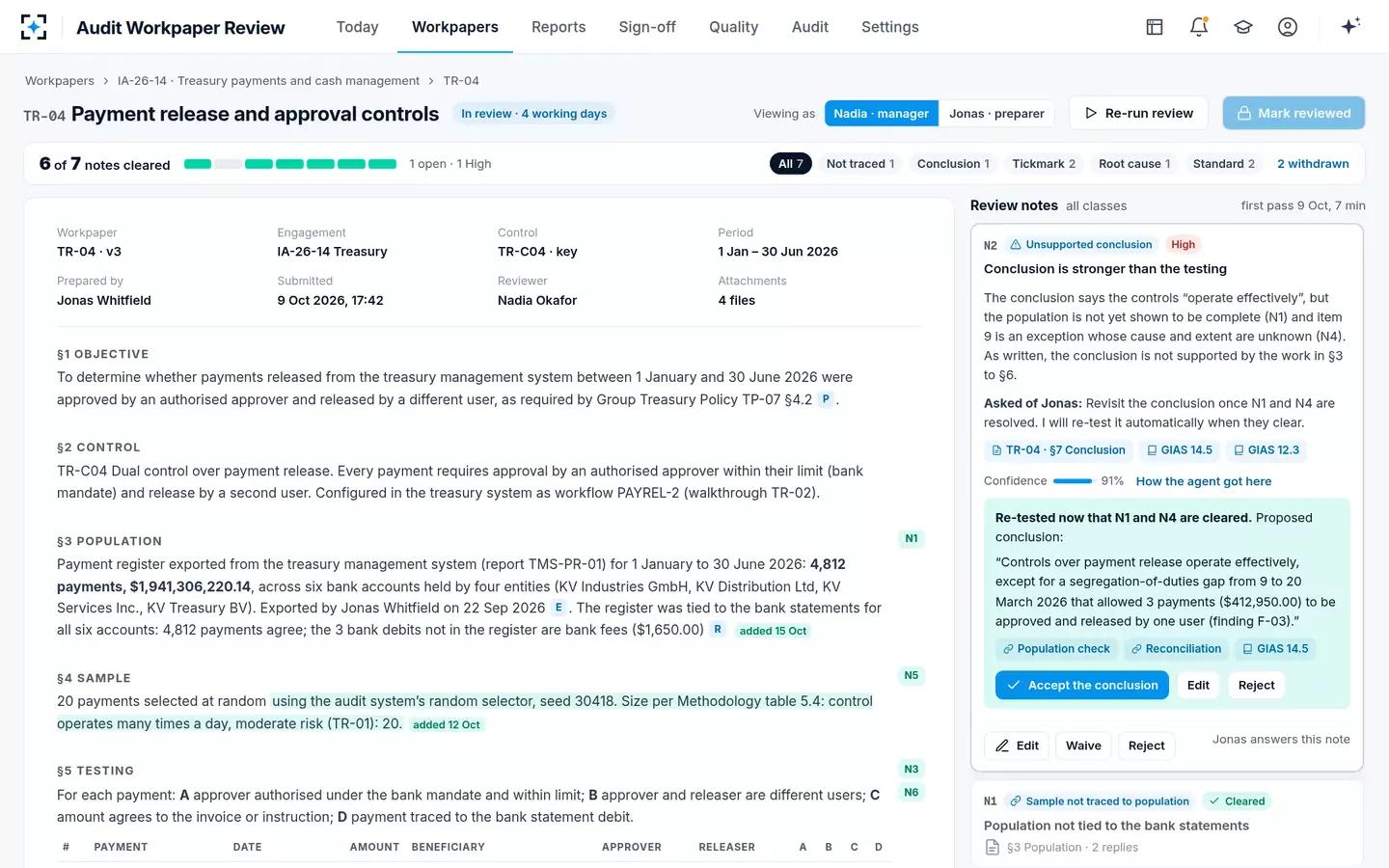Open the sparkle assistant icon
Screen dimensions: 1389x868
point(1350,26)
